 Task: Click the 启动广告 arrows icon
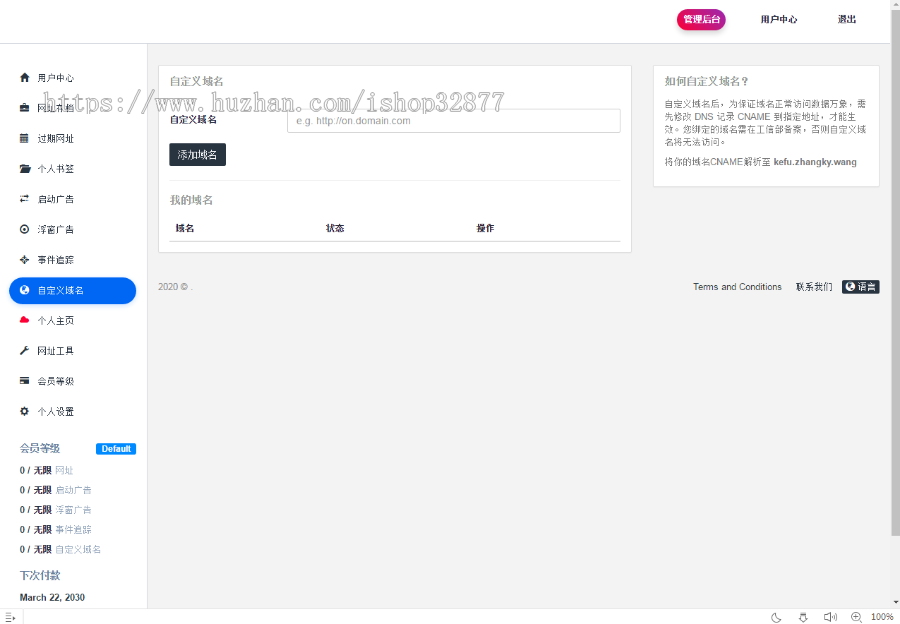23,199
